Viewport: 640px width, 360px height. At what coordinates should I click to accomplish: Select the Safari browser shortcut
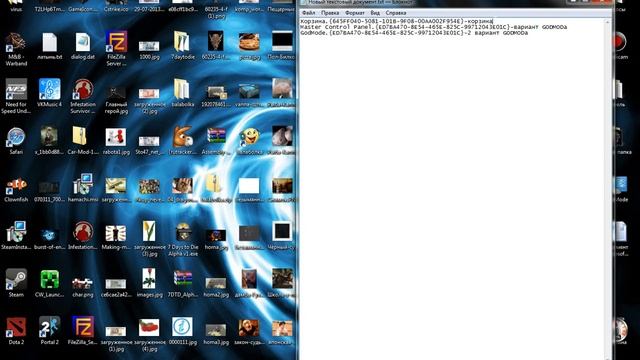pos(16,141)
